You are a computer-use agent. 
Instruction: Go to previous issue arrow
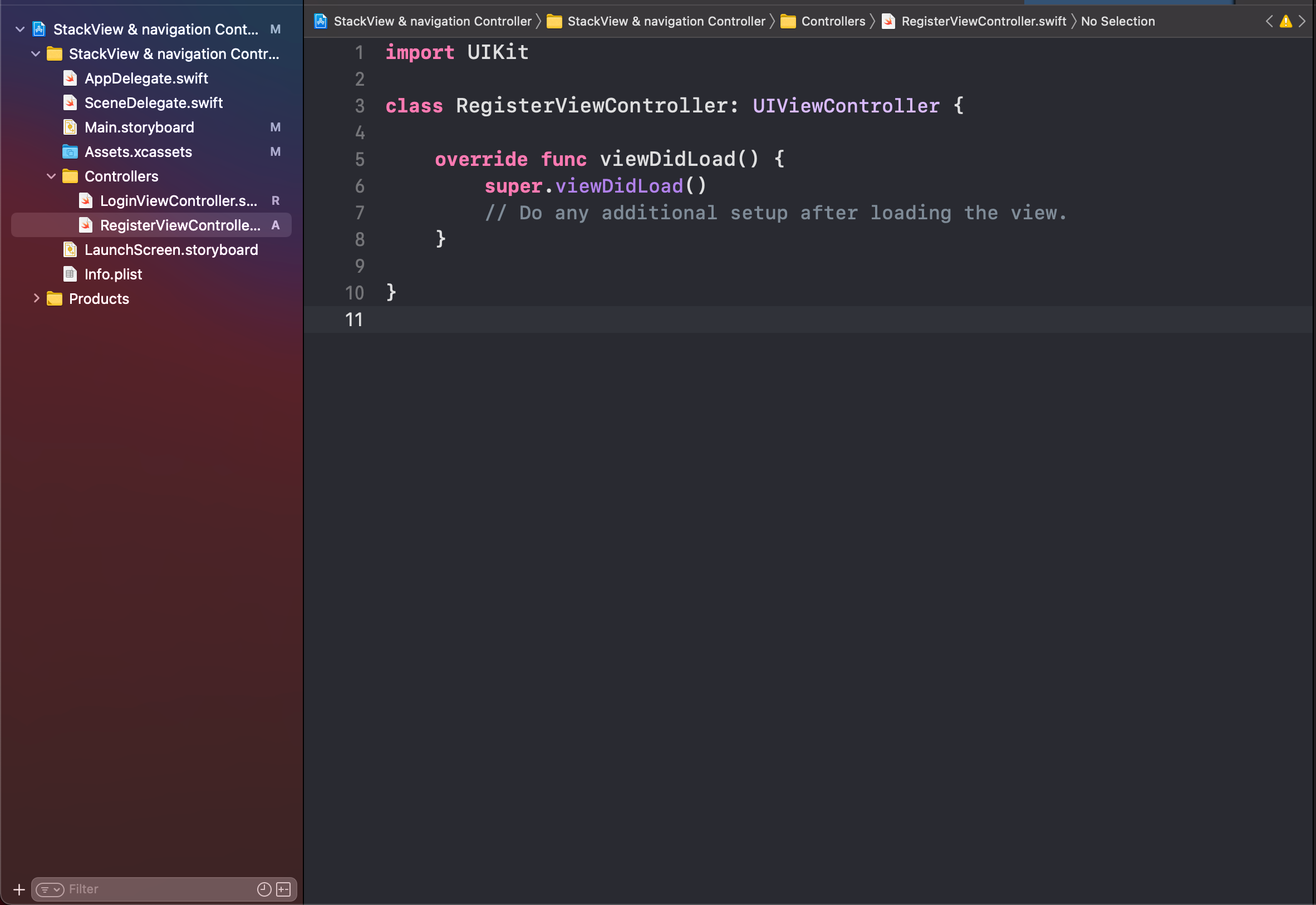pyautogui.click(x=1269, y=21)
